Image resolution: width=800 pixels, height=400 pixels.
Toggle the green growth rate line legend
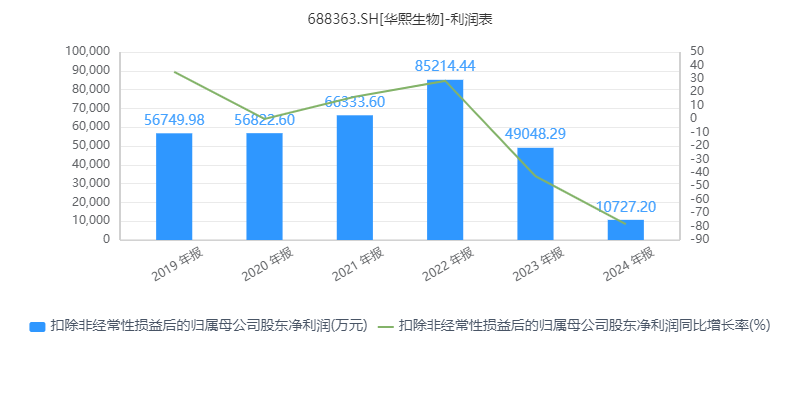576,326
